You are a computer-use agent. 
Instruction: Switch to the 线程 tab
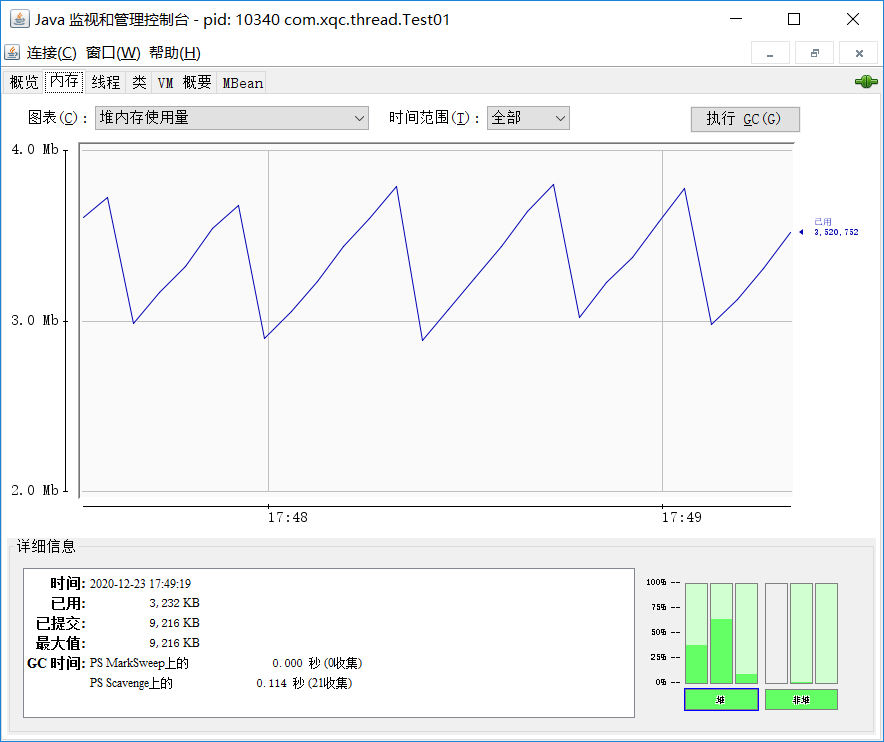click(105, 83)
